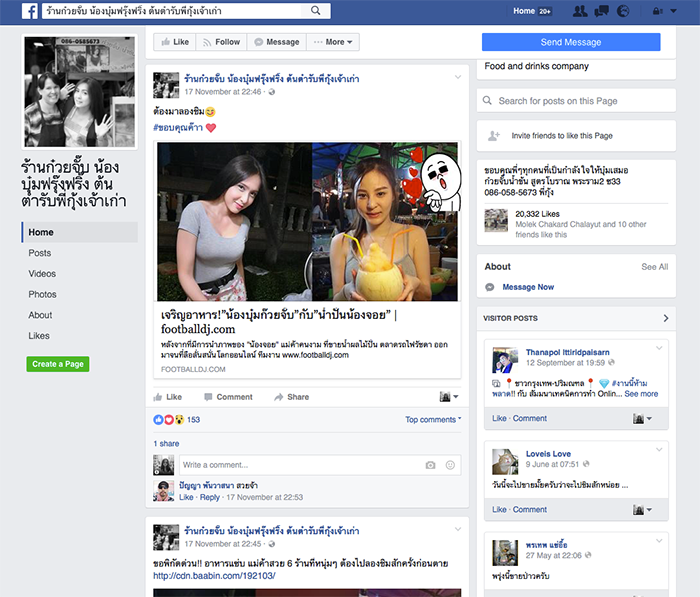Open identity selector on Thanapol's visitor post
Screen dimensions: 700x597
[642, 418]
